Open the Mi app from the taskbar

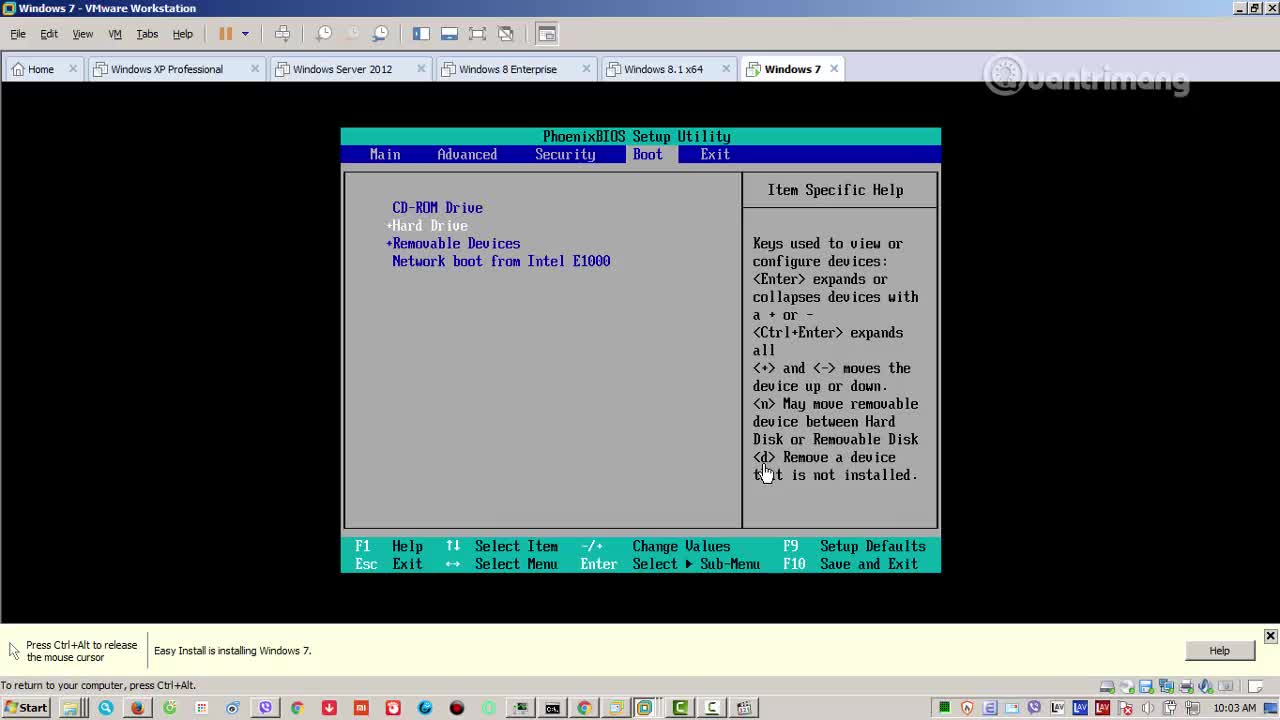tap(361, 708)
